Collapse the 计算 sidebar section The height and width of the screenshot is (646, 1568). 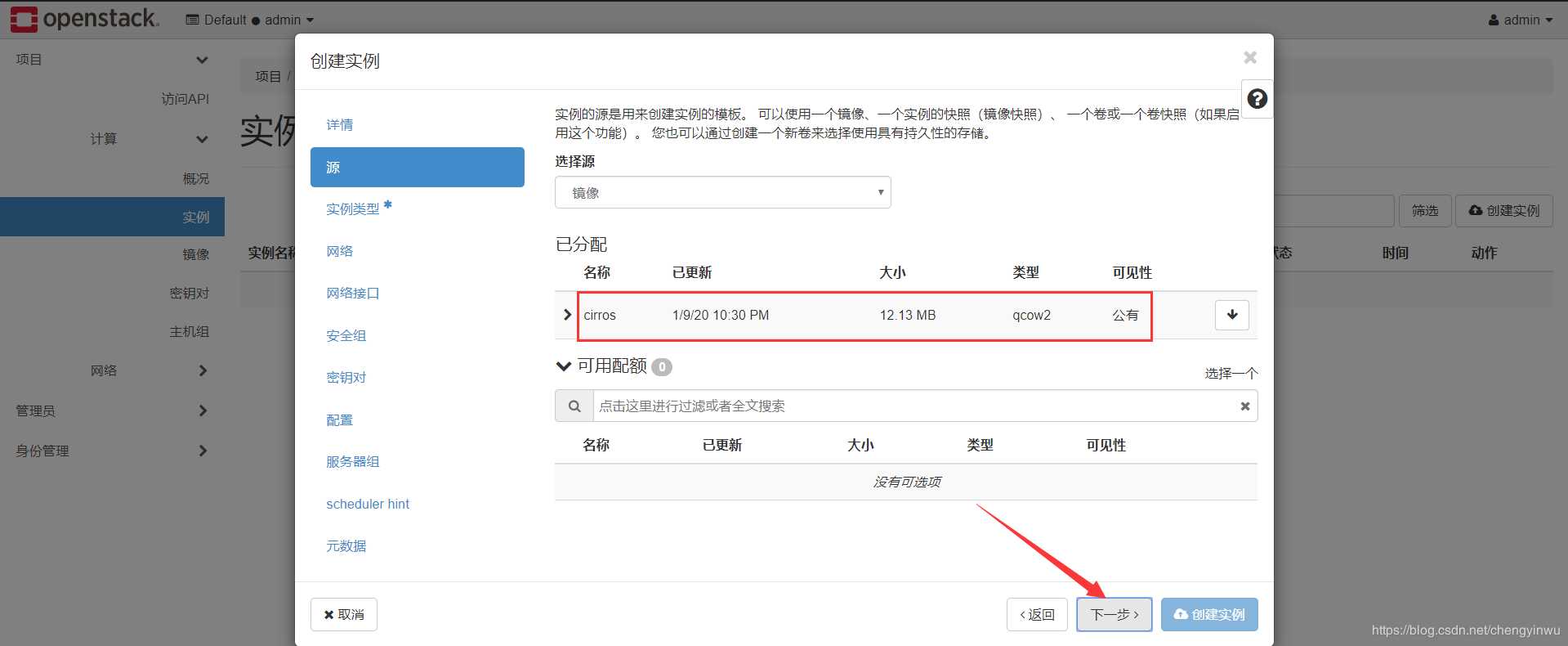point(112,139)
